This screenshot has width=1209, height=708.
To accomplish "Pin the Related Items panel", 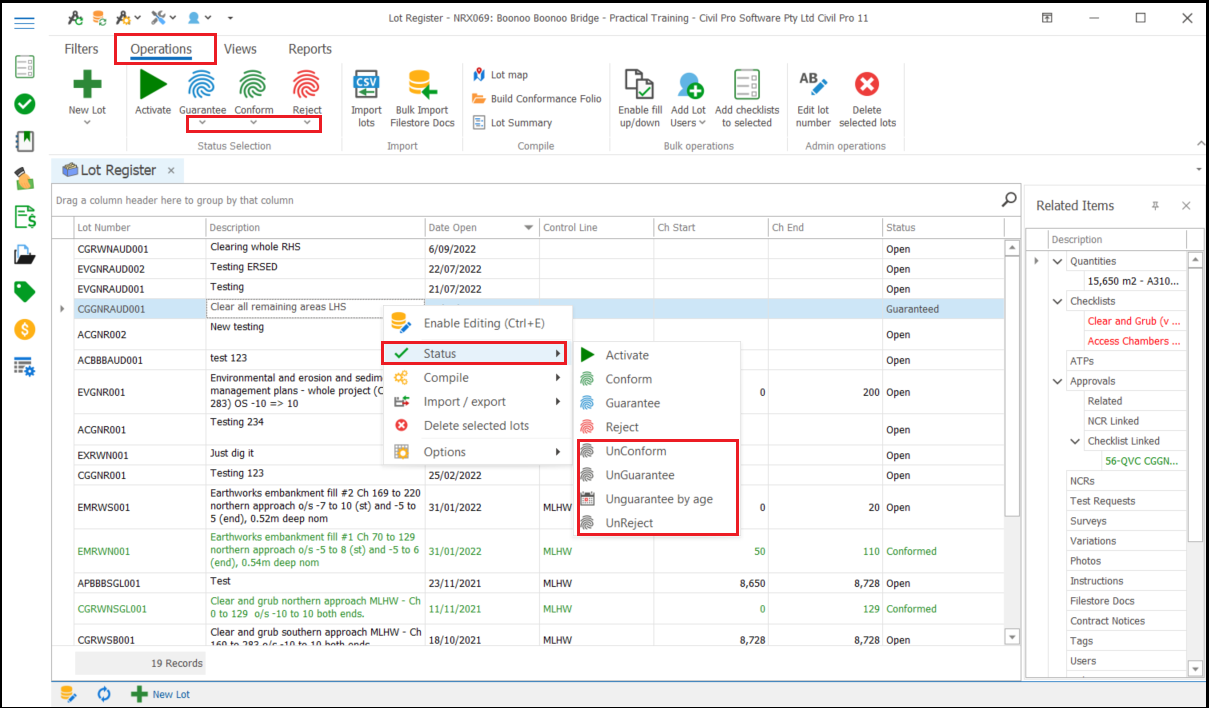I will [x=1155, y=206].
